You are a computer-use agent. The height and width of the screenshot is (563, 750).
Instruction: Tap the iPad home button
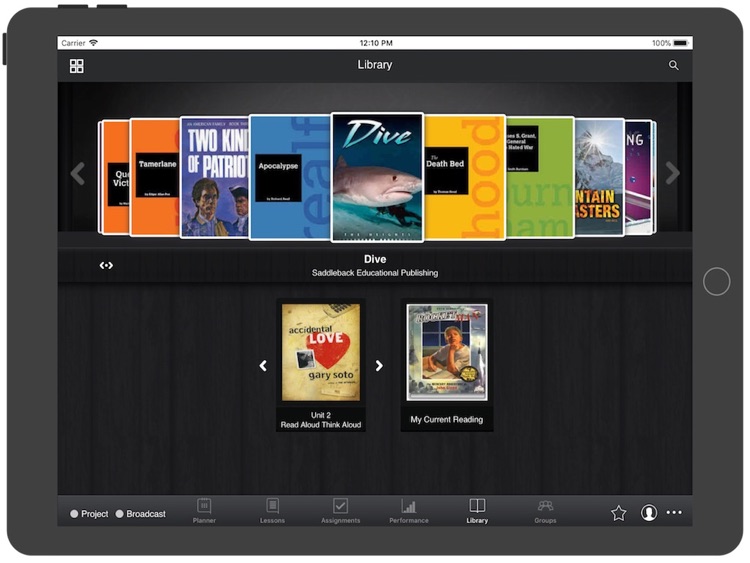pos(717,281)
